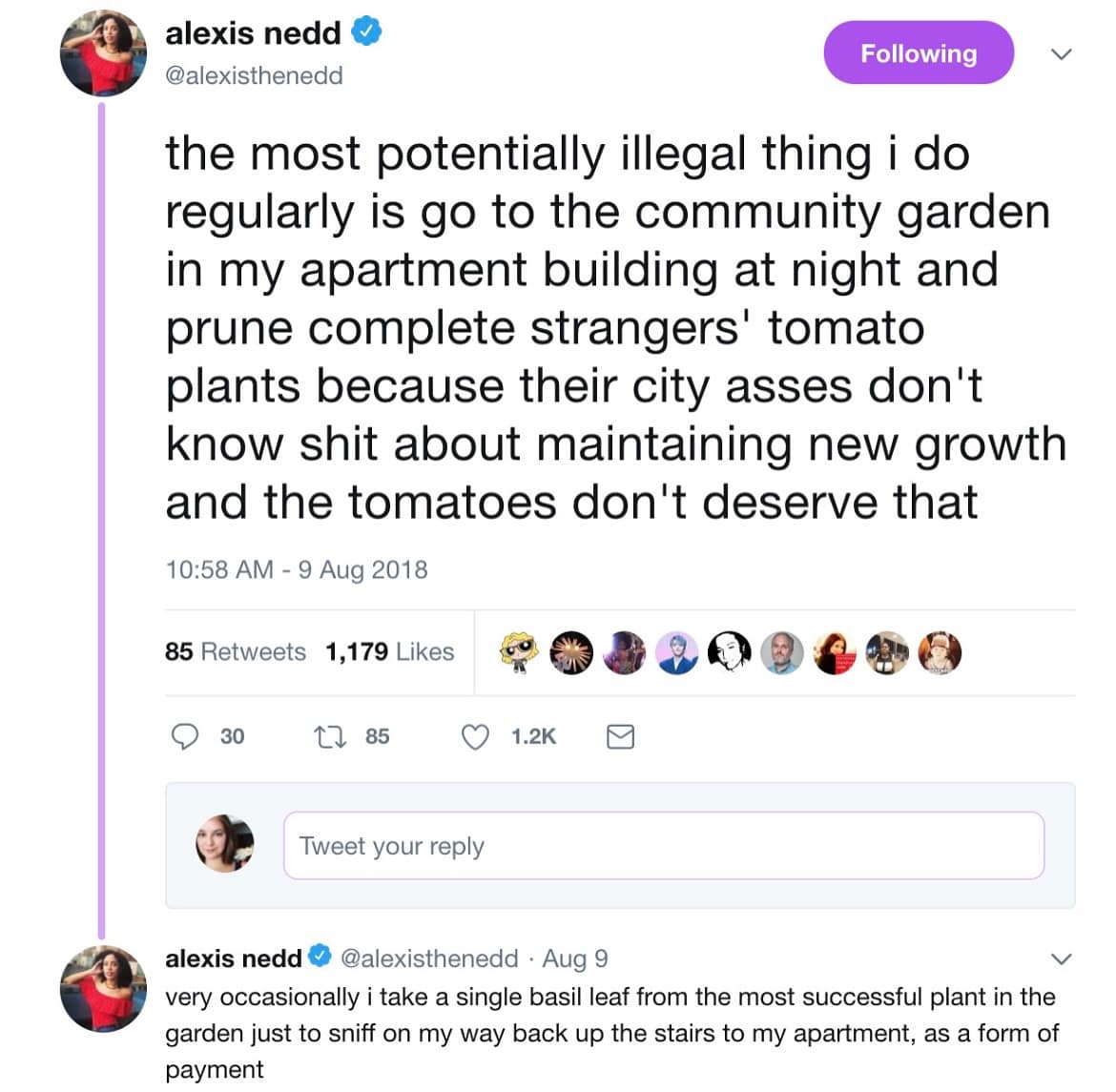
Task: Click verified badge next to main tweet name
Action: (x=368, y=32)
